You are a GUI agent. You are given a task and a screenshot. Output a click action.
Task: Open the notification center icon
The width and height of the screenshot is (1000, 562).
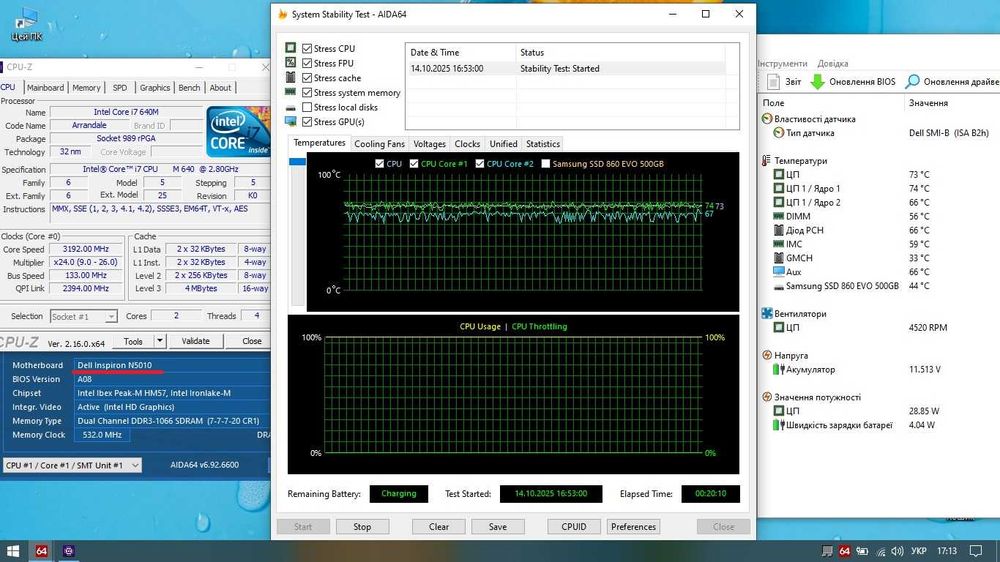(x=976, y=551)
